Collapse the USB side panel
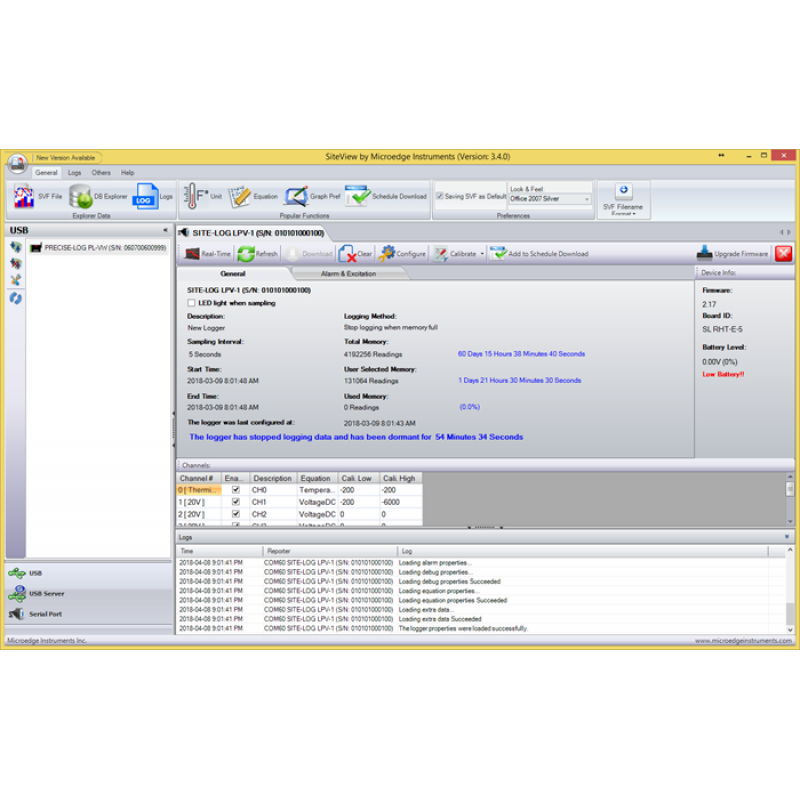This screenshot has width=800, height=800. tap(165, 230)
